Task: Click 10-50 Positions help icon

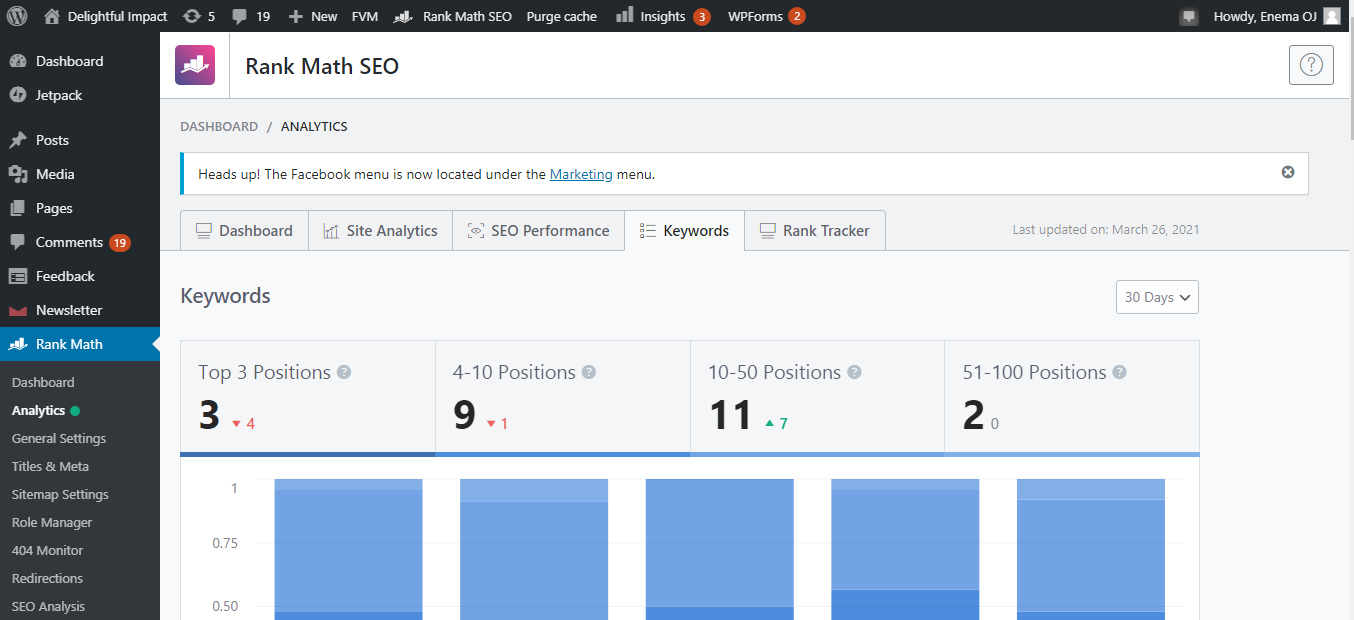Action: pyautogui.click(x=854, y=372)
